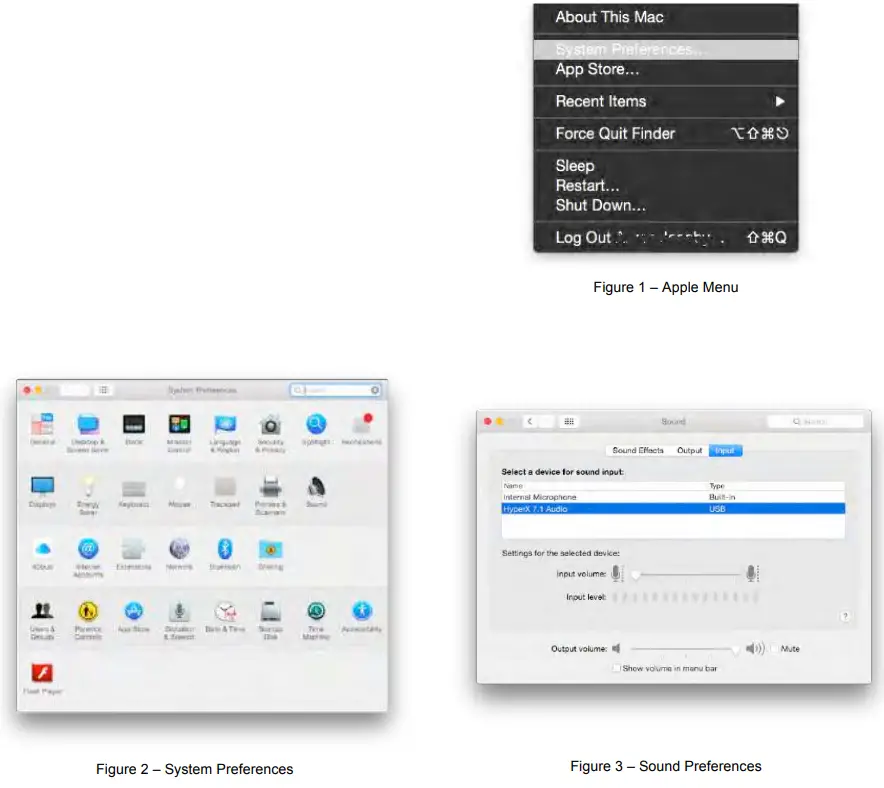Image resolution: width=884 pixels, height=788 pixels.
Task: Open Dictation & Speech preferences
Action: click(179, 611)
